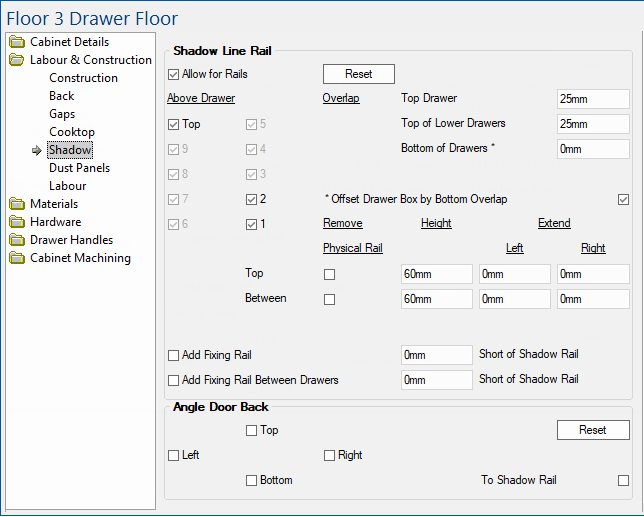
Task: Click the Materials folder icon
Action: [x=18, y=204]
